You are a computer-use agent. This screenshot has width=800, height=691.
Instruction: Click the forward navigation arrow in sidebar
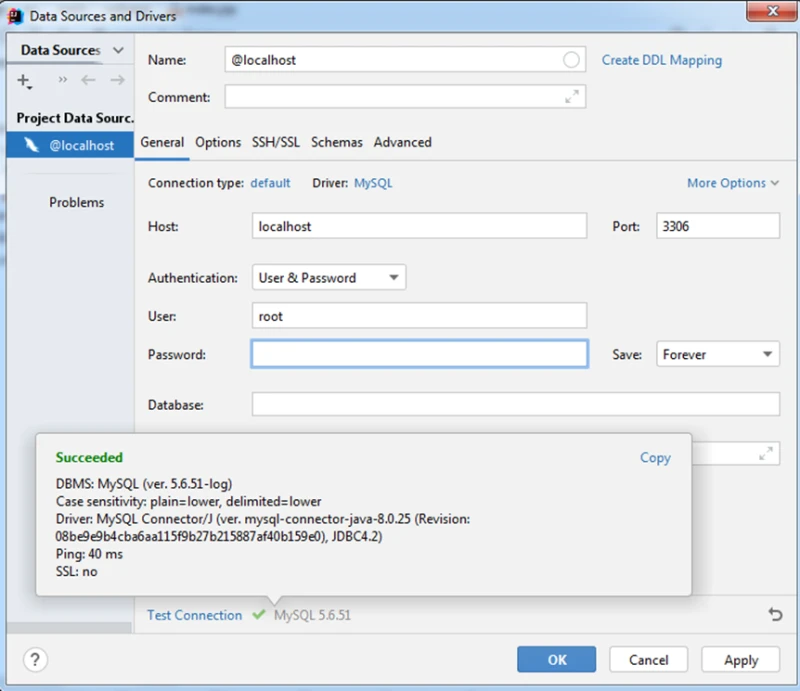[x=117, y=81]
